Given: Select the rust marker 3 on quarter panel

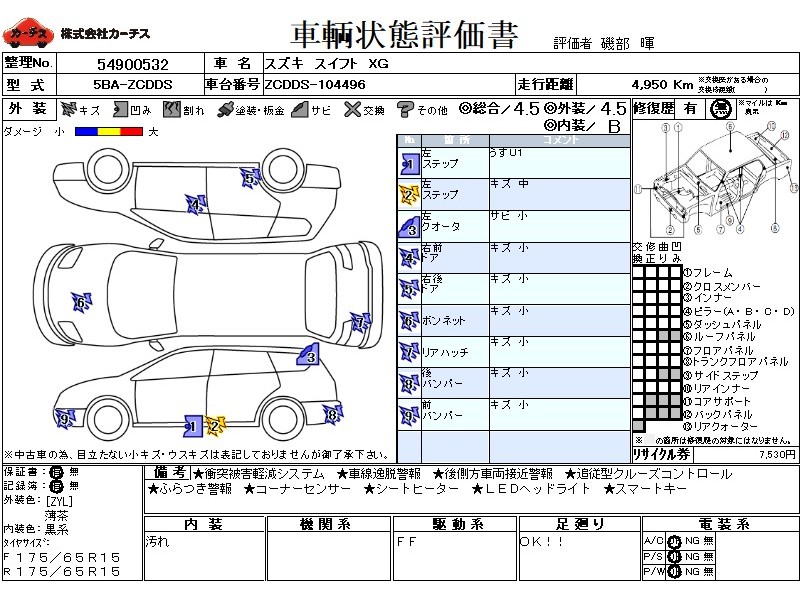Looking at the screenshot, I should coord(308,355).
